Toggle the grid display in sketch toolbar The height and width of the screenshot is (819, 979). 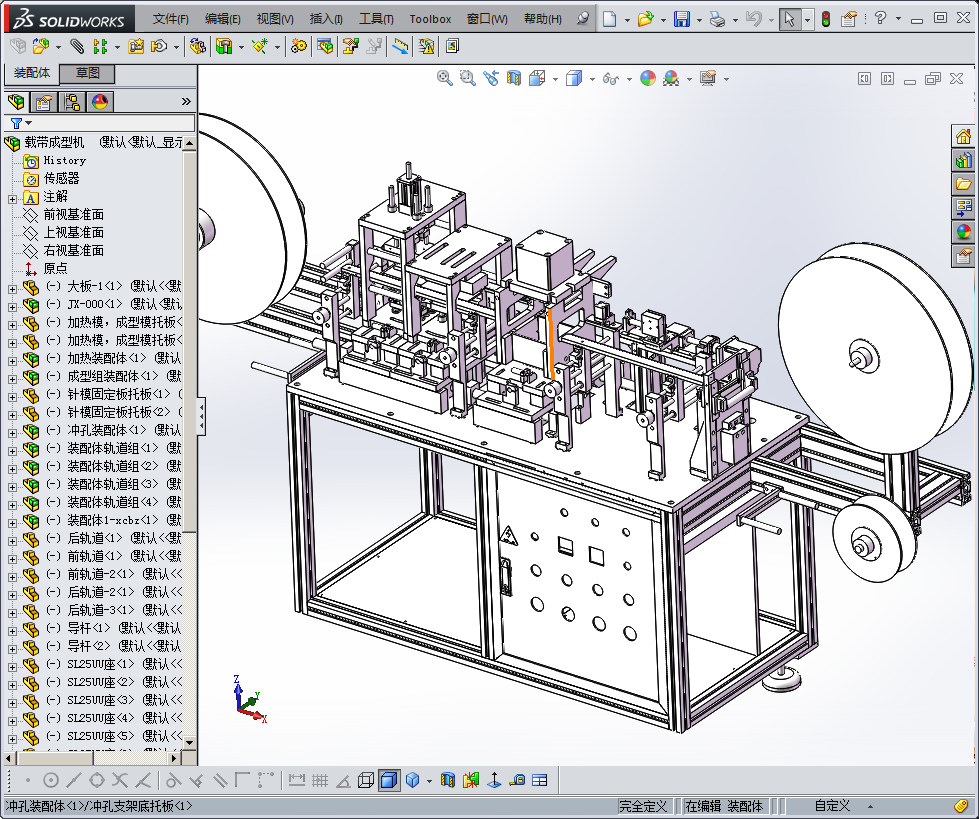click(320, 780)
